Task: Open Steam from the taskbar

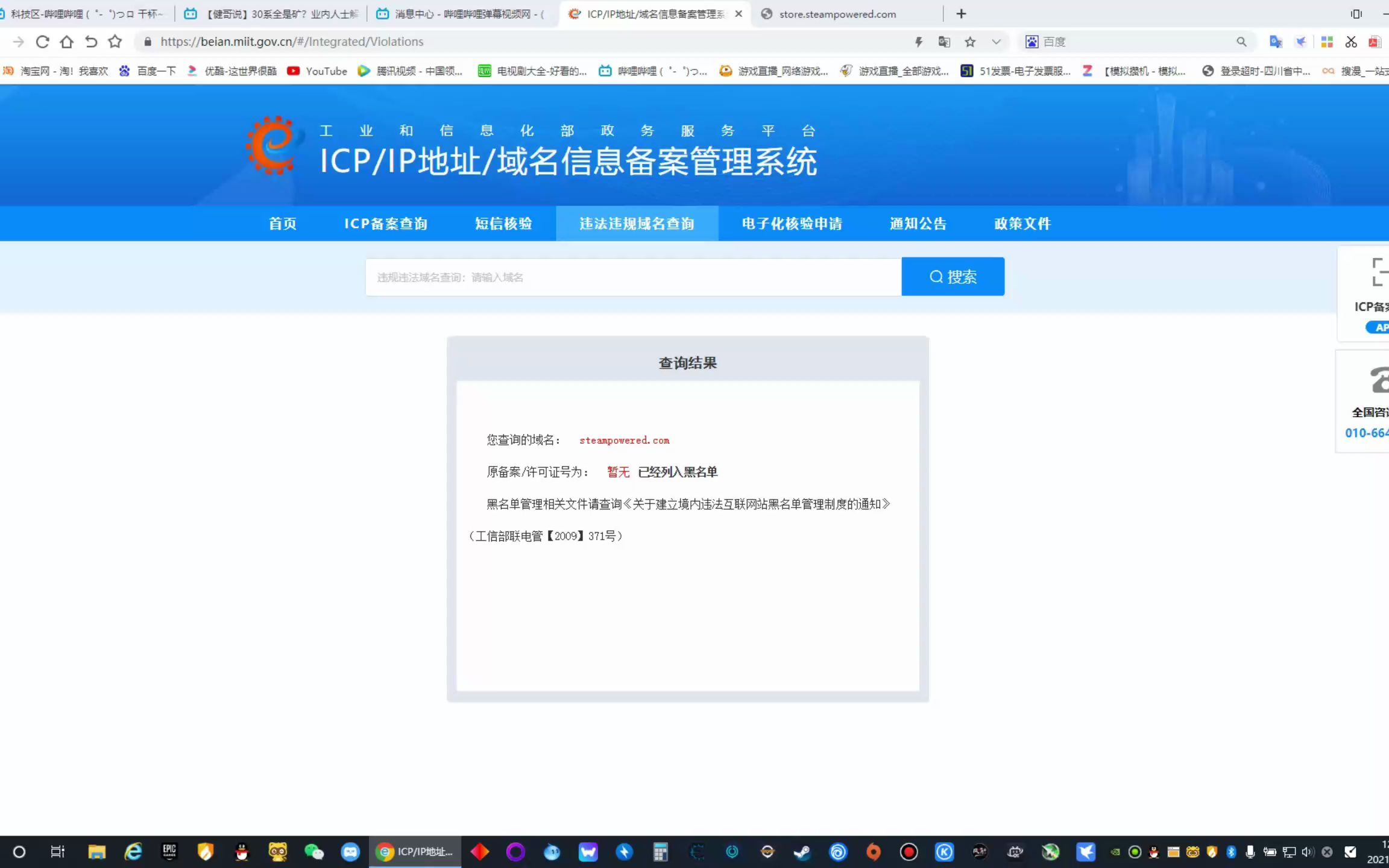Action: pos(802,852)
